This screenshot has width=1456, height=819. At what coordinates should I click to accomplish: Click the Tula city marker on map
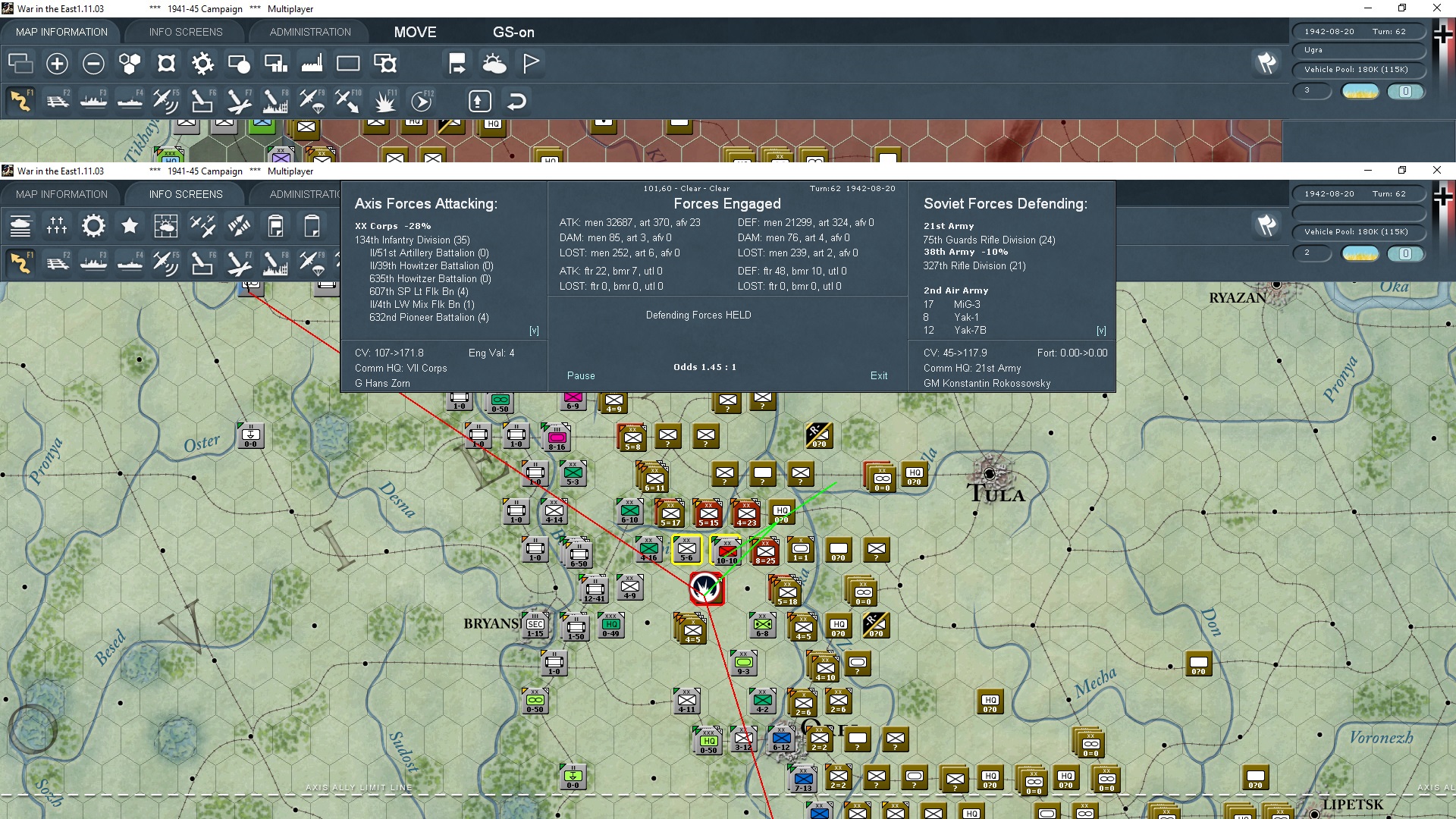coord(989,473)
